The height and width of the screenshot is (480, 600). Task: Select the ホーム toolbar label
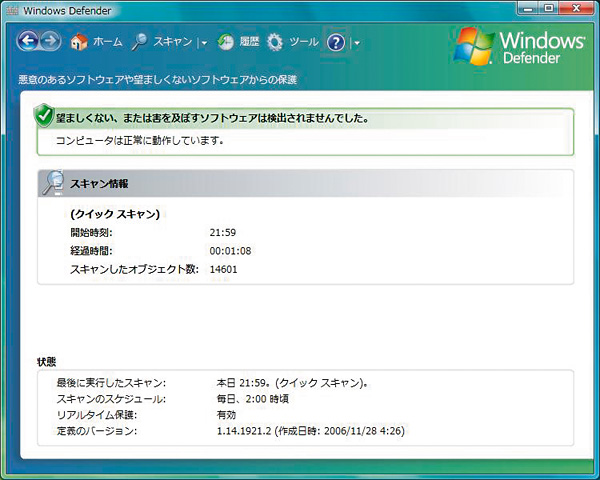click(x=107, y=42)
